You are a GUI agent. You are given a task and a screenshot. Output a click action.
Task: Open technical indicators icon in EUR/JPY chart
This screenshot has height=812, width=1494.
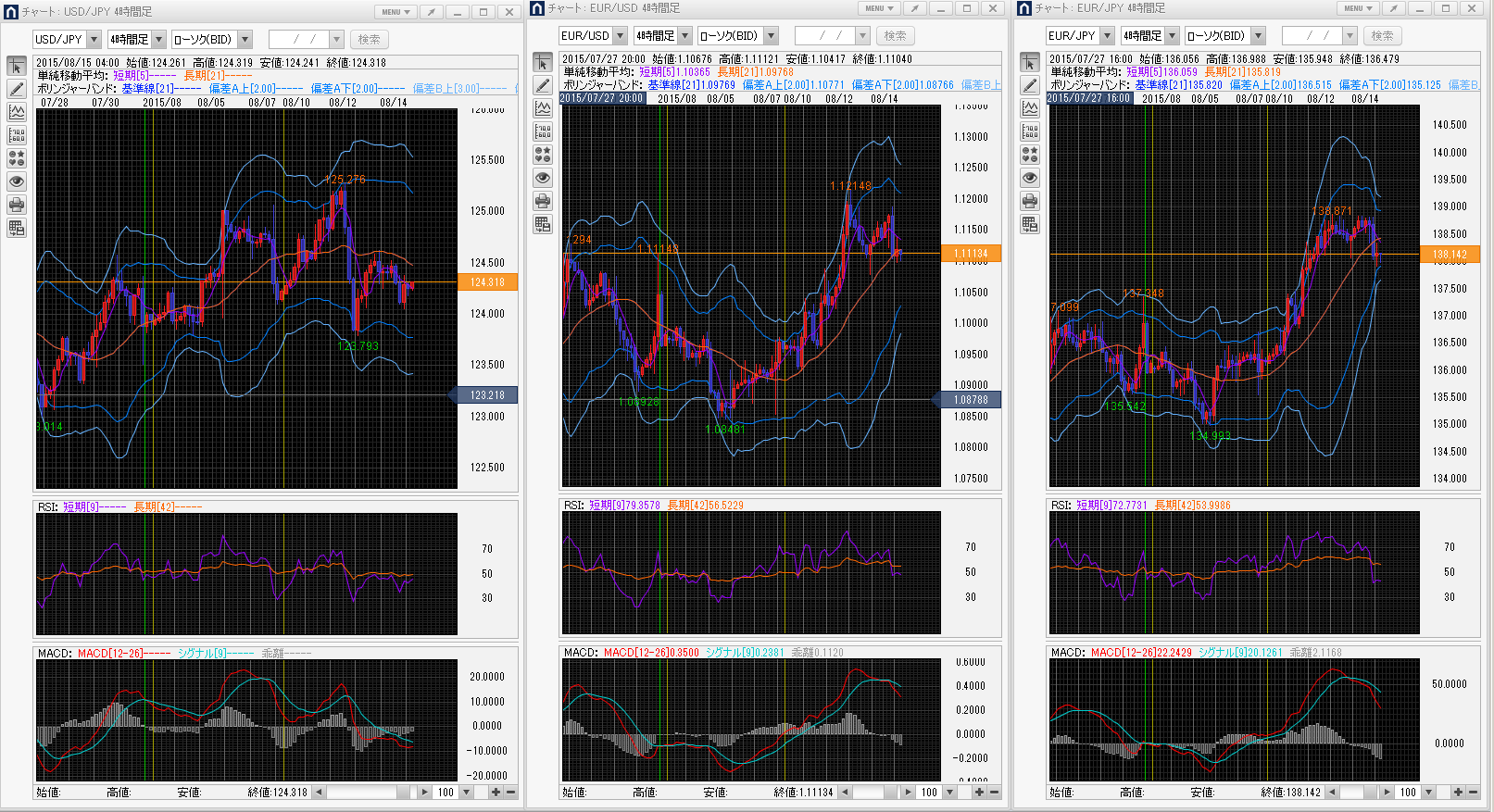(x=1030, y=108)
